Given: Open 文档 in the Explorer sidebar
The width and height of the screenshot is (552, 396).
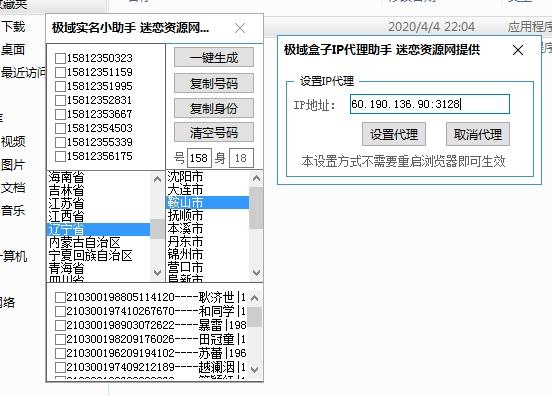Looking at the screenshot, I should pyautogui.click(x=13, y=188).
